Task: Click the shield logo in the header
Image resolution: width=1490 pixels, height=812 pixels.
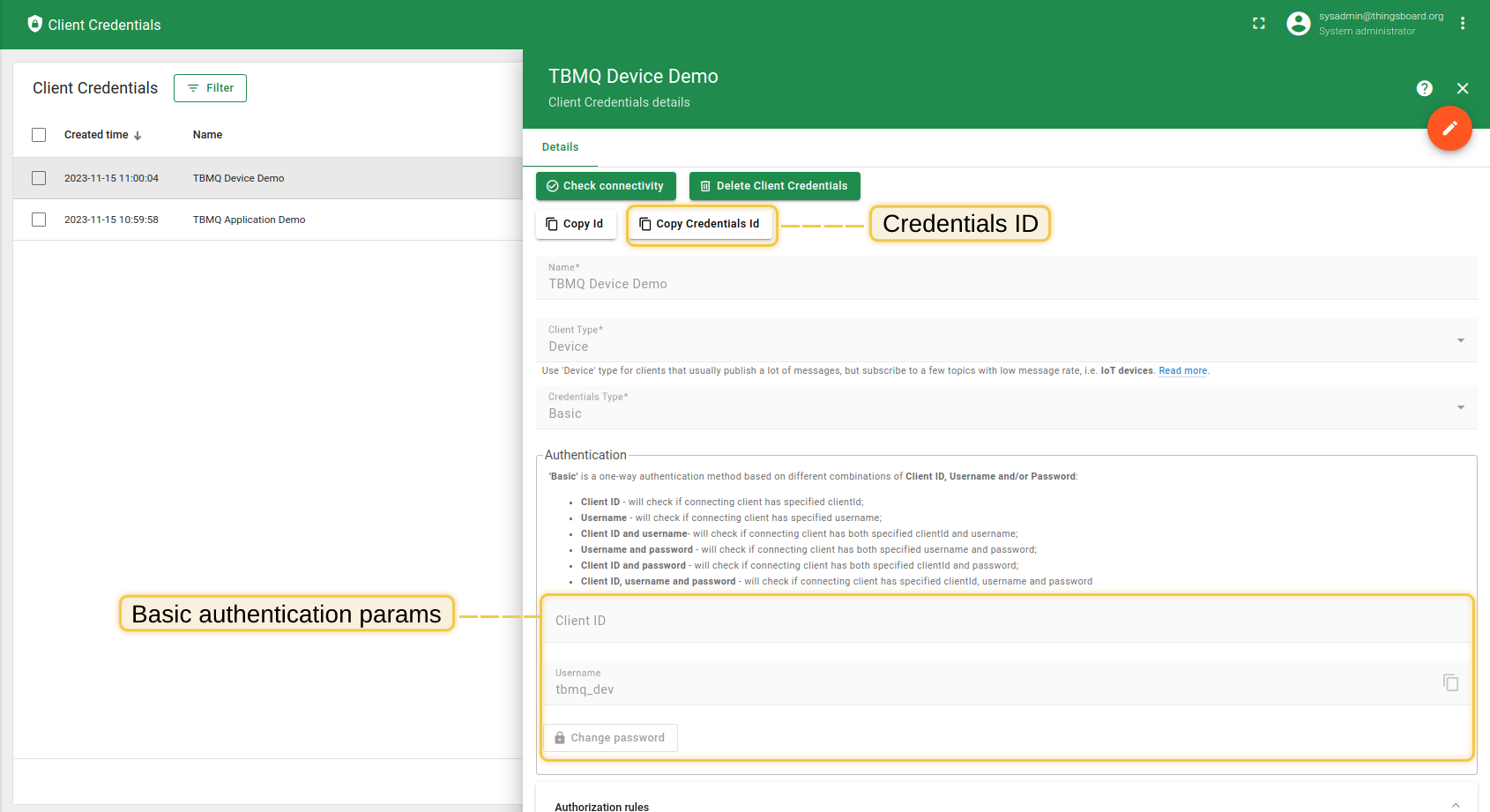Action: click(35, 24)
